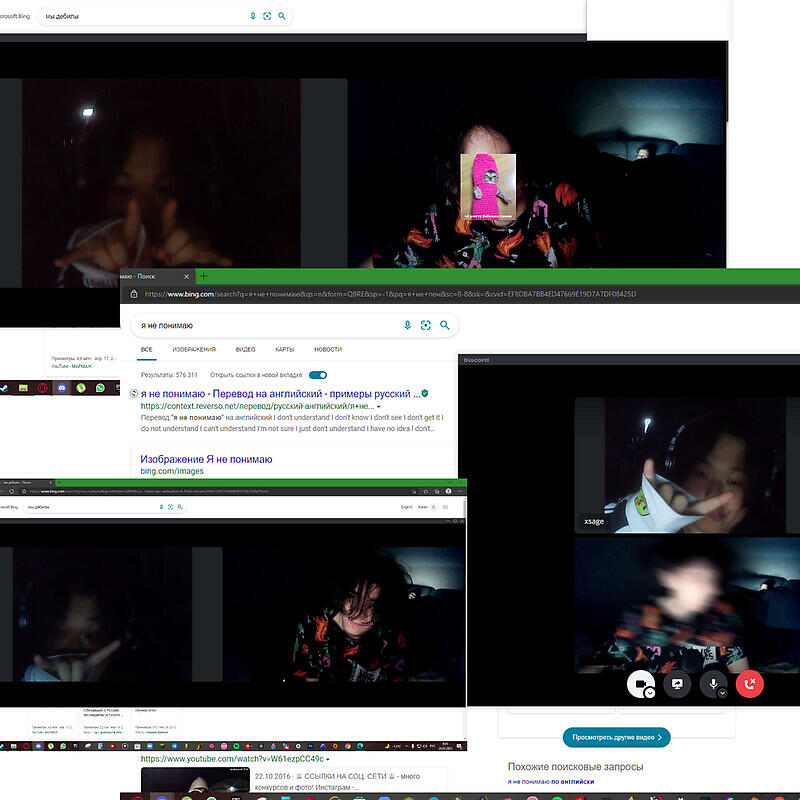Open visual search in the 'я не понимаю' search box

(x=426, y=325)
